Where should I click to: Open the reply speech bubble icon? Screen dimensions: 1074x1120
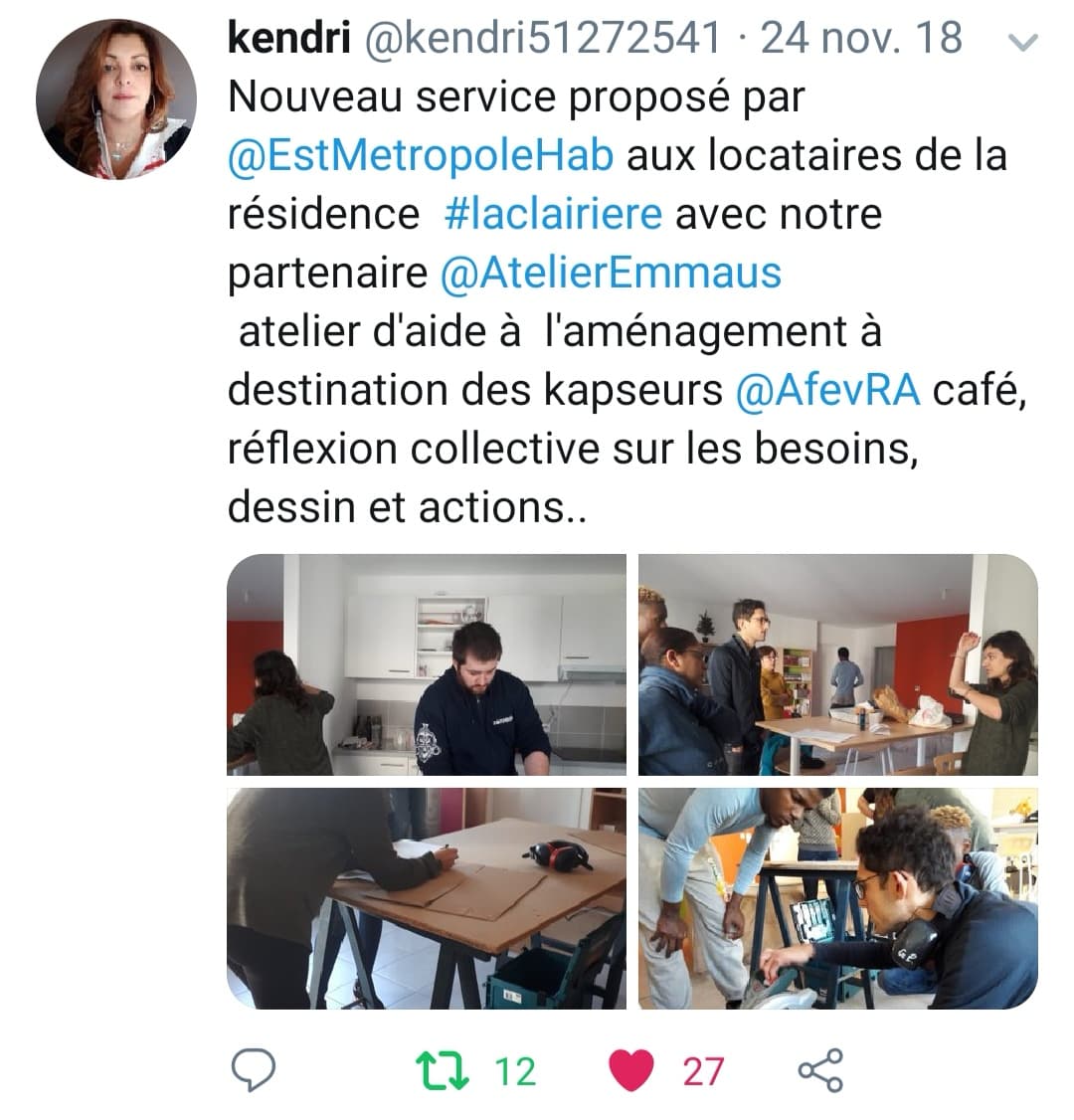point(254,1069)
